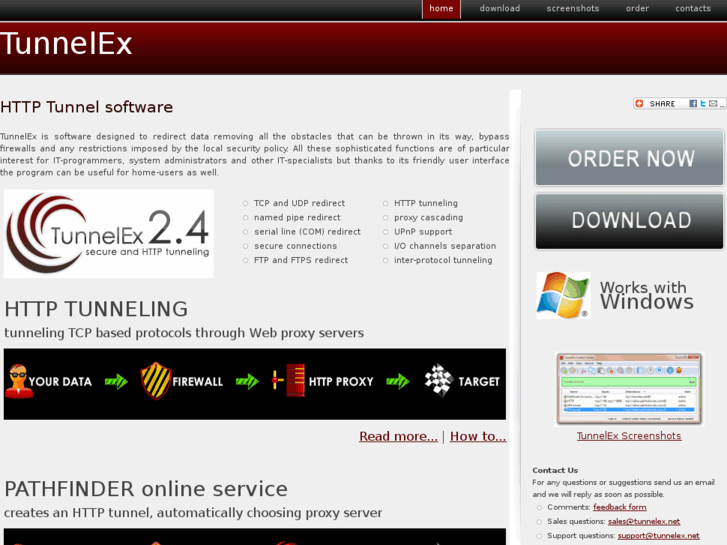The image size is (727, 545).
Task: Click the green arrow after FIREWALL
Action: 248,382
